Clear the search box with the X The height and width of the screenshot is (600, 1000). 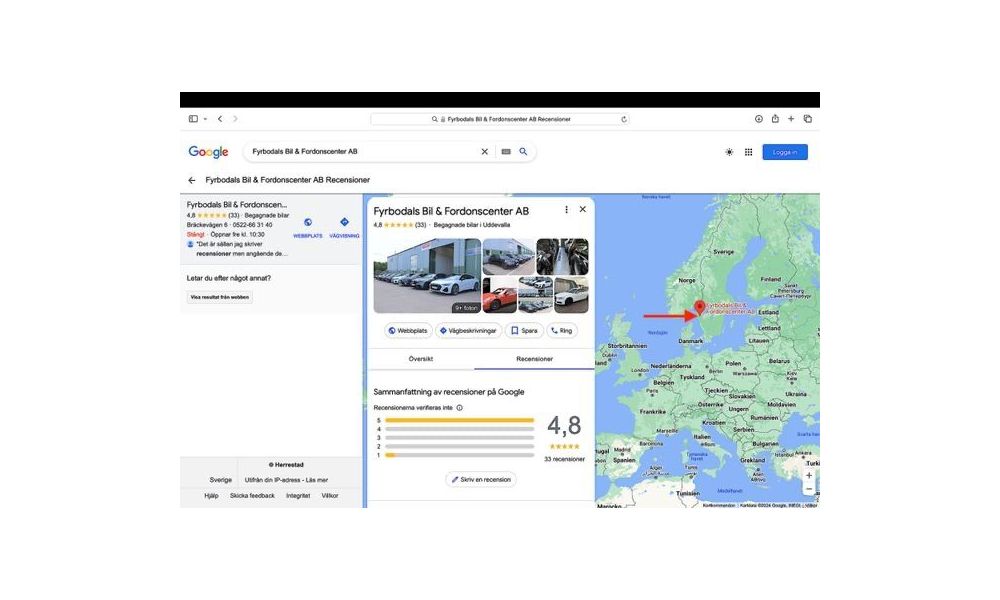(x=485, y=152)
